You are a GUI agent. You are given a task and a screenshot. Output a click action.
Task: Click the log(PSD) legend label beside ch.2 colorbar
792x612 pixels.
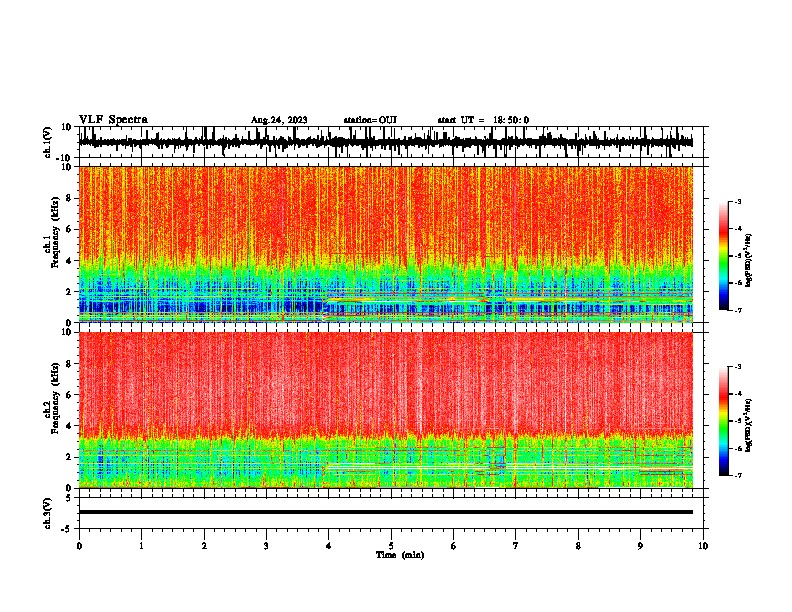point(749,425)
